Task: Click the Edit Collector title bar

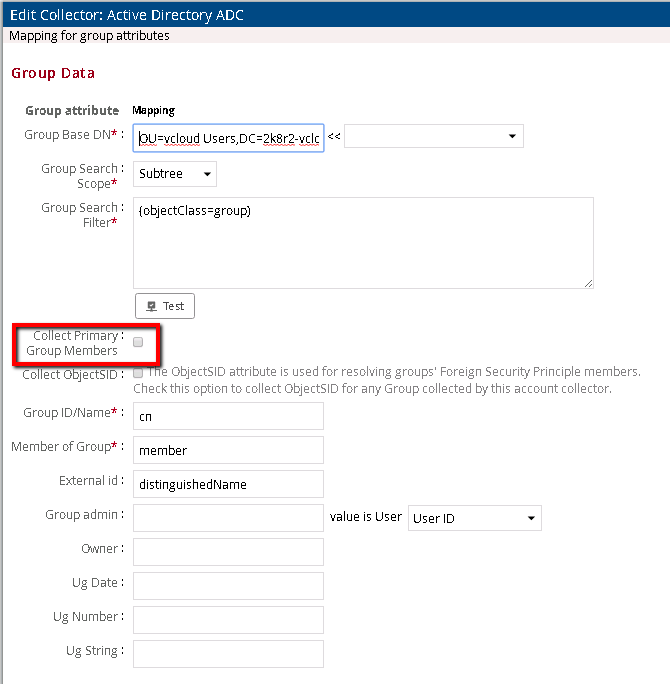Action: (x=335, y=14)
